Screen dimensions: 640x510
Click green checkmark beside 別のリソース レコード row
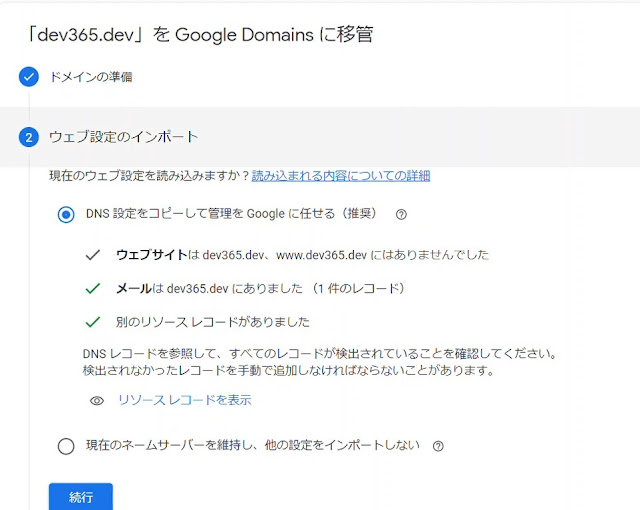click(93, 322)
